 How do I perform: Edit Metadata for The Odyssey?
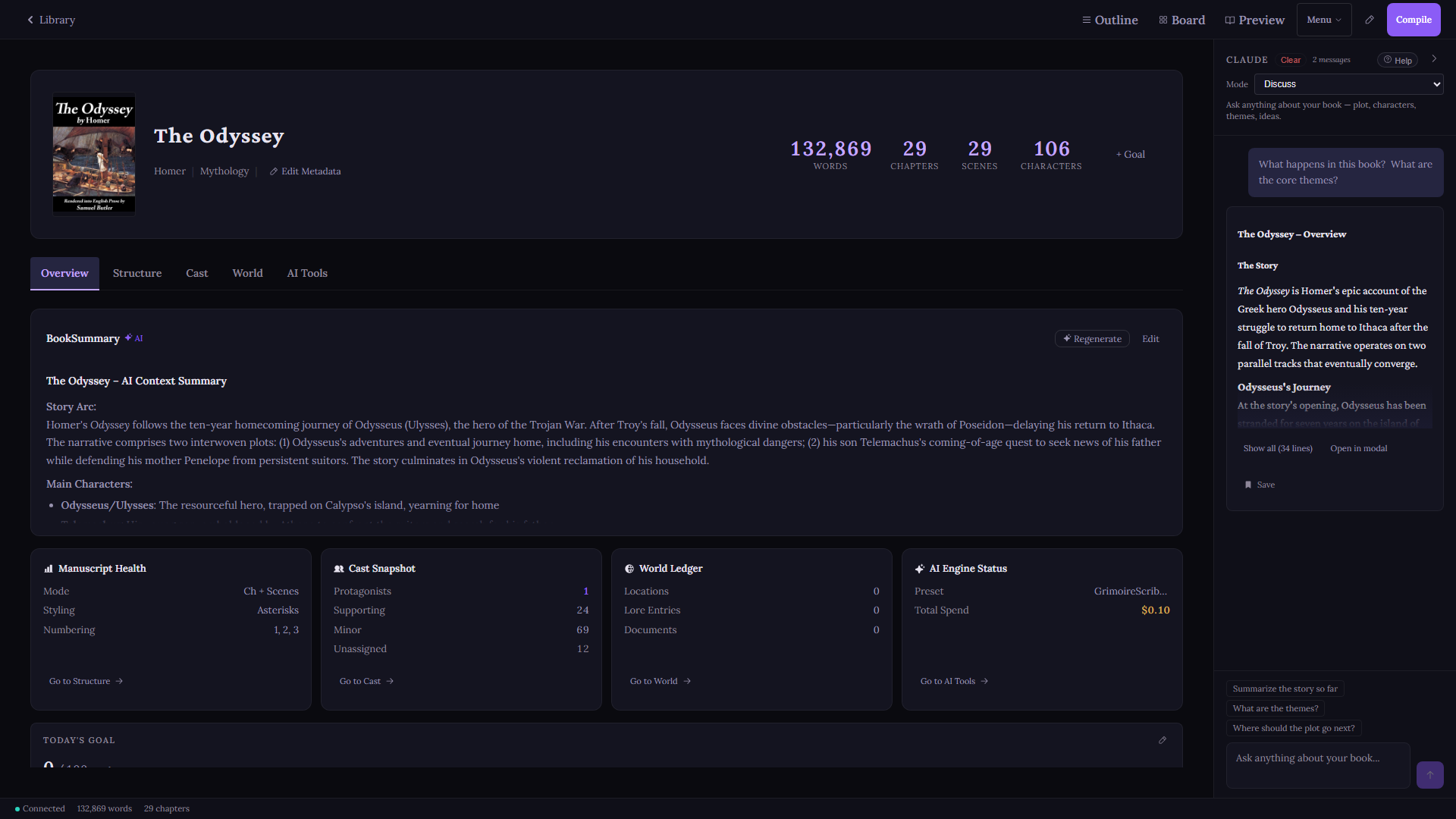click(x=305, y=171)
